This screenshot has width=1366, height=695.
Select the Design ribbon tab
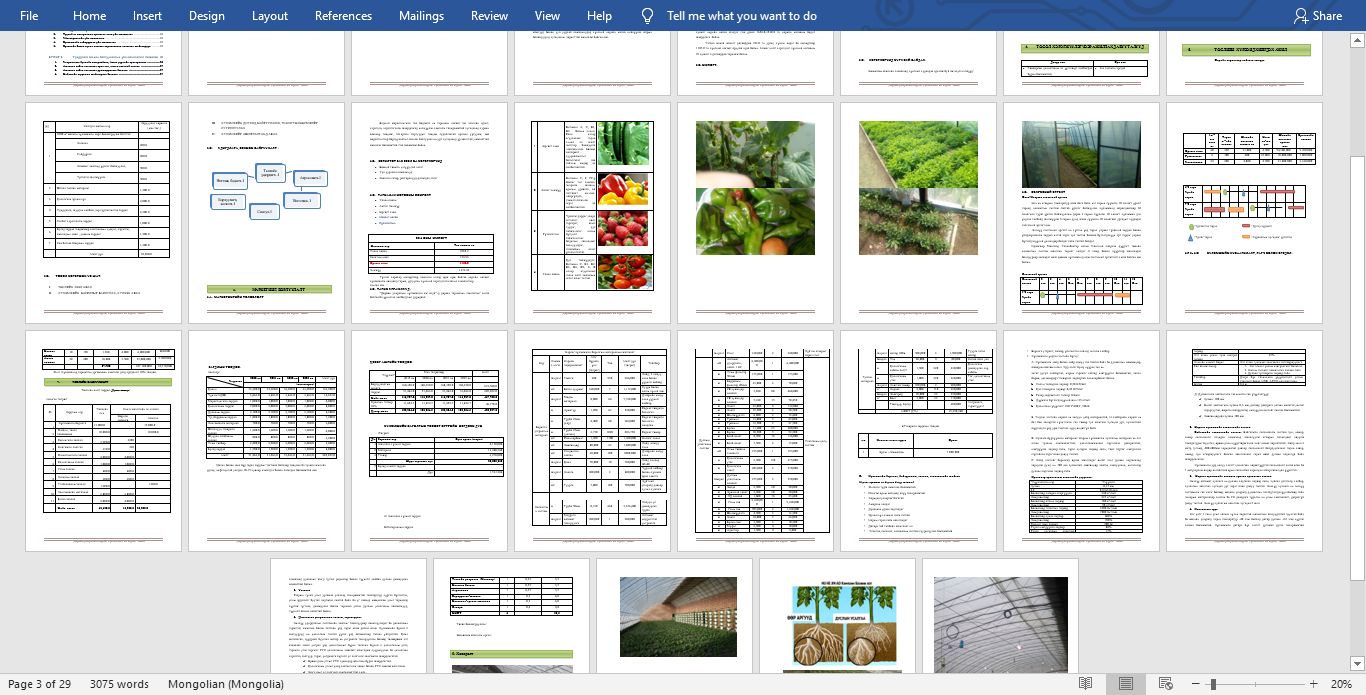pyautogui.click(x=207, y=16)
